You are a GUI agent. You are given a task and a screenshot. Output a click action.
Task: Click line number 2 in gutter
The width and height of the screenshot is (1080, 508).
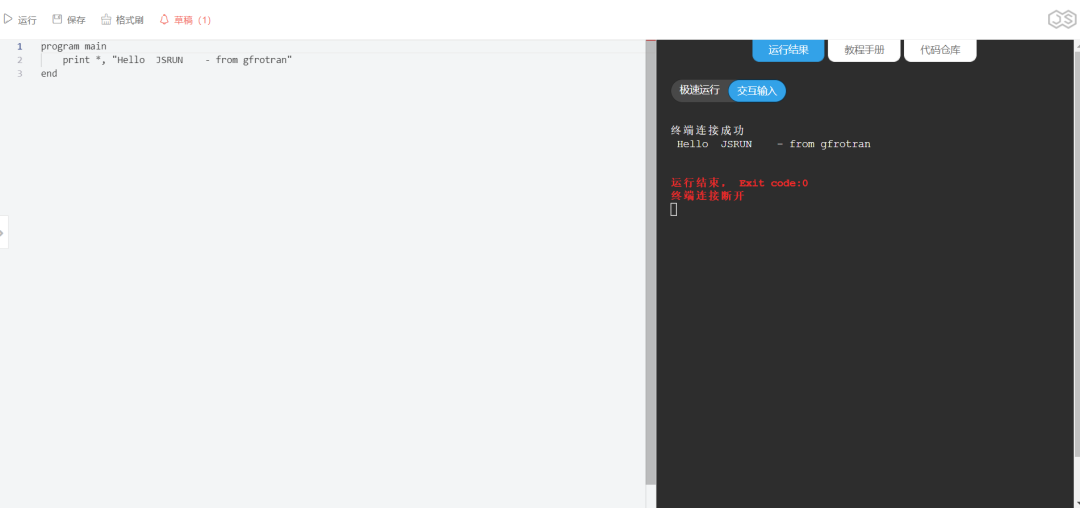tap(19, 60)
